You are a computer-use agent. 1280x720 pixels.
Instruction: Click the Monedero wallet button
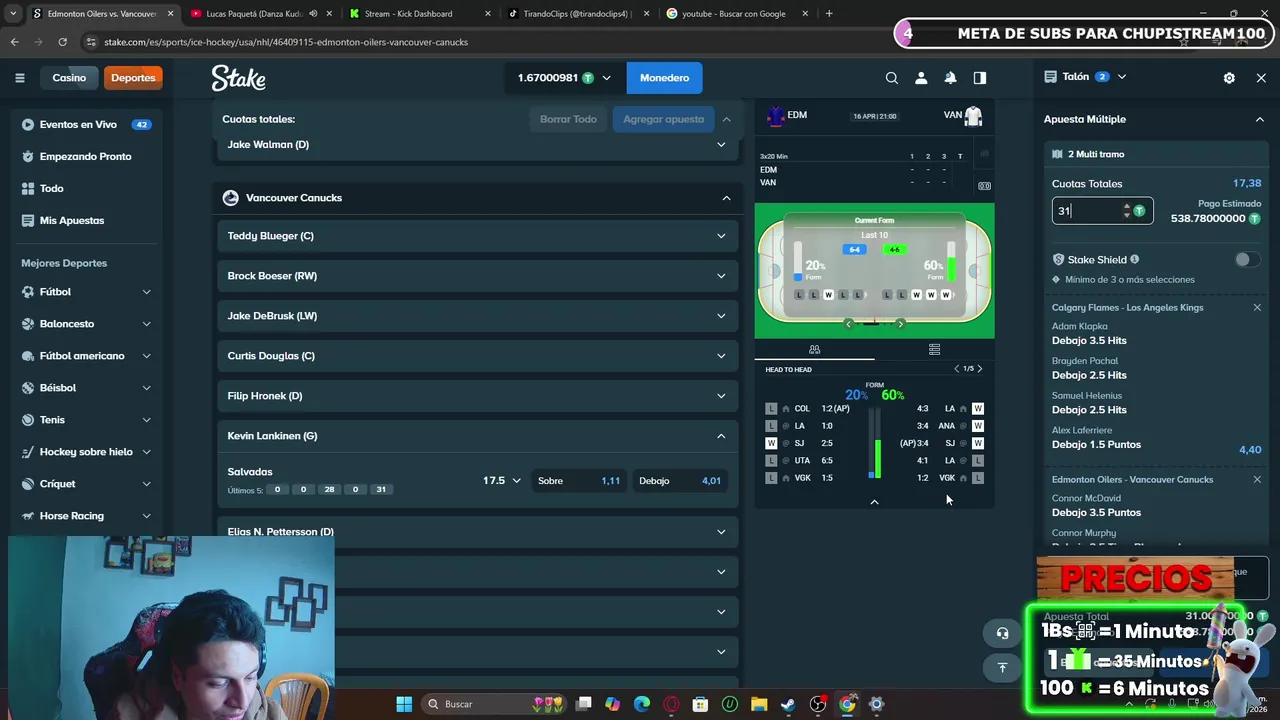(664, 78)
